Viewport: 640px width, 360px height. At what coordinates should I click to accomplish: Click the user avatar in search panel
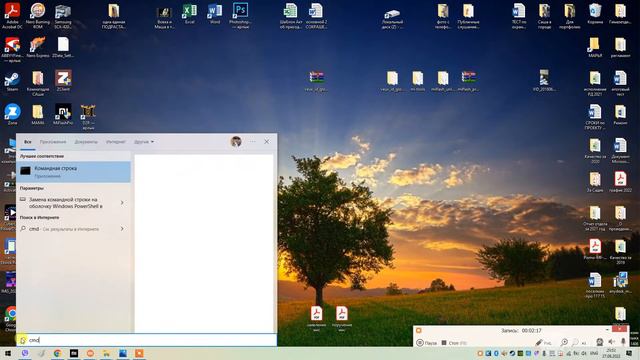[x=236, y=142]
